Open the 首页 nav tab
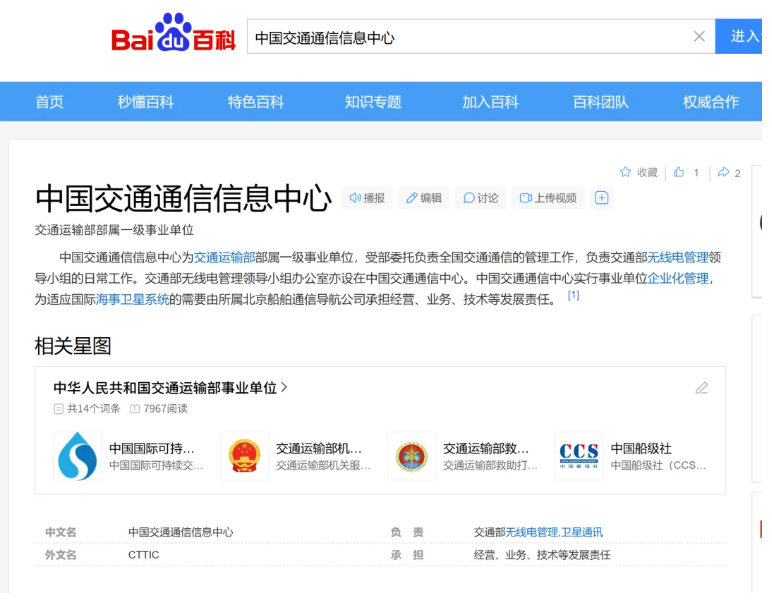 50,102
